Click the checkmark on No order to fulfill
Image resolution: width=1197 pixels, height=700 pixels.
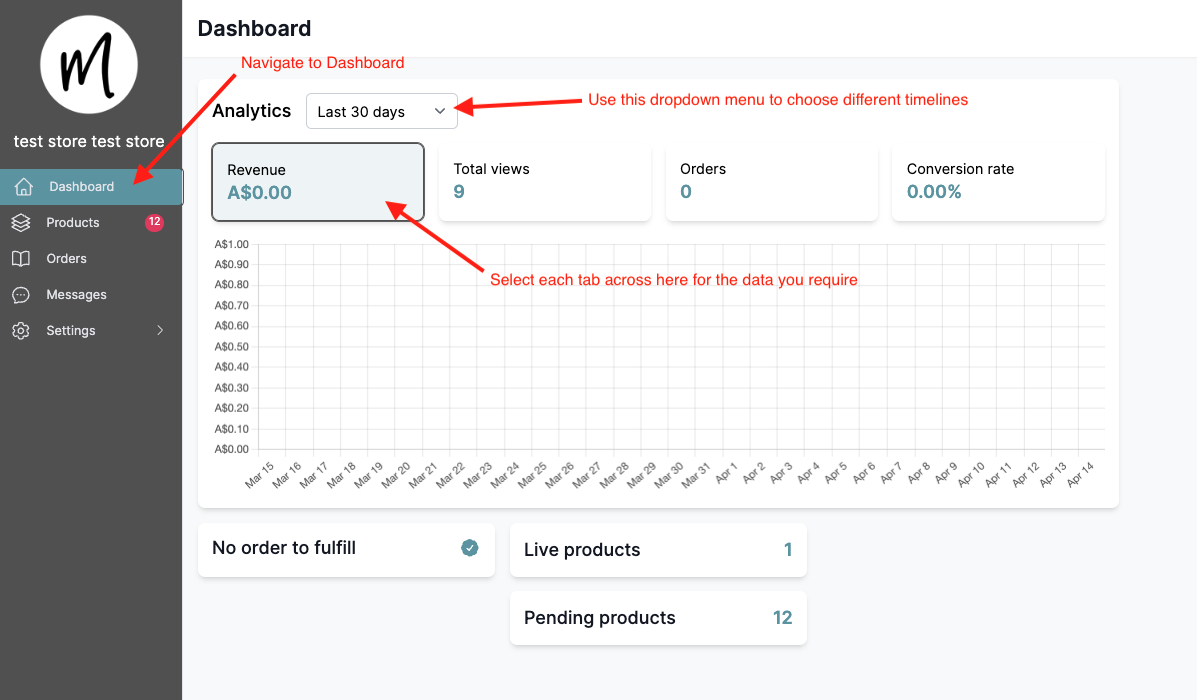pos(470,548)
